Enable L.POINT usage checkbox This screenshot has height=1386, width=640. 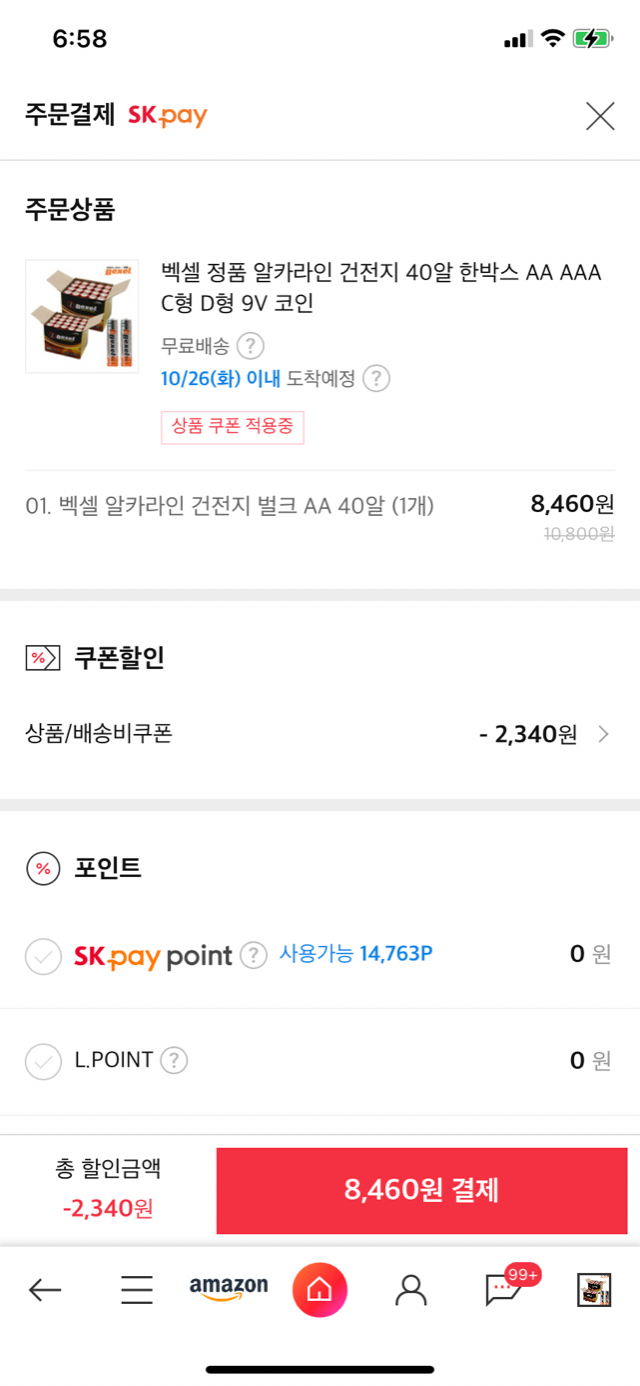click(x=43, y=1061)
